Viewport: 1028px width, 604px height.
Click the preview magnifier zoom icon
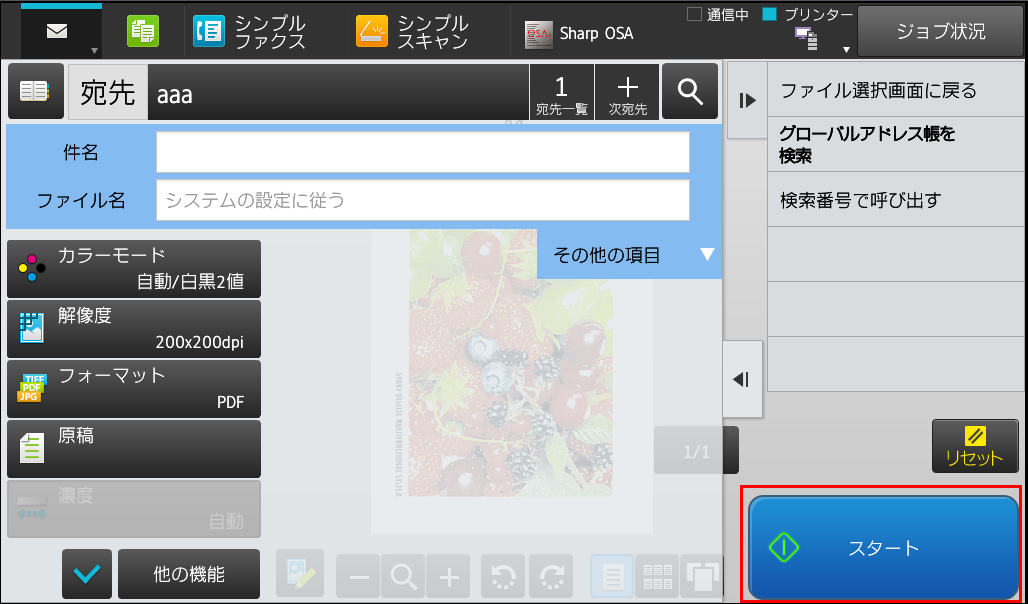[x=403, y=576]
